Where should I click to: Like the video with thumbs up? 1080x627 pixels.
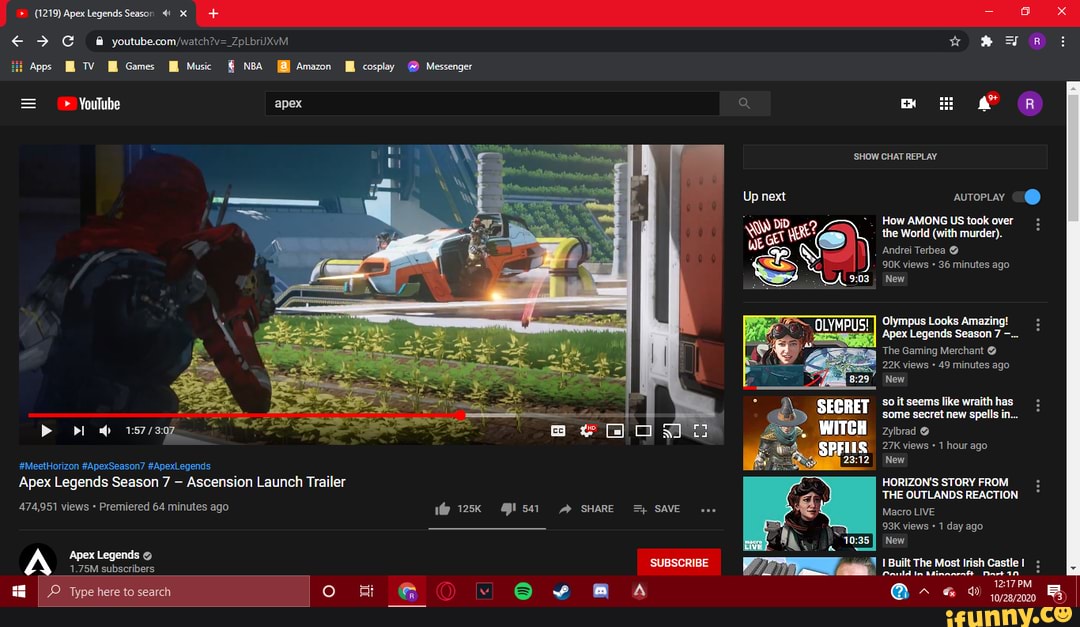pyautogui.click(x=458, y=508)
